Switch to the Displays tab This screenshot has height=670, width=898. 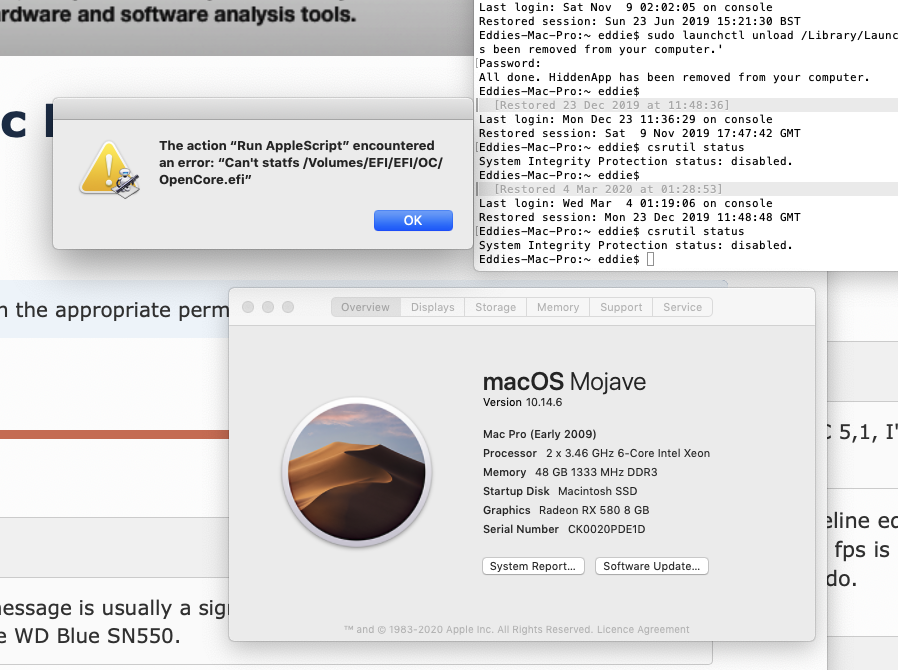[432, 307]
